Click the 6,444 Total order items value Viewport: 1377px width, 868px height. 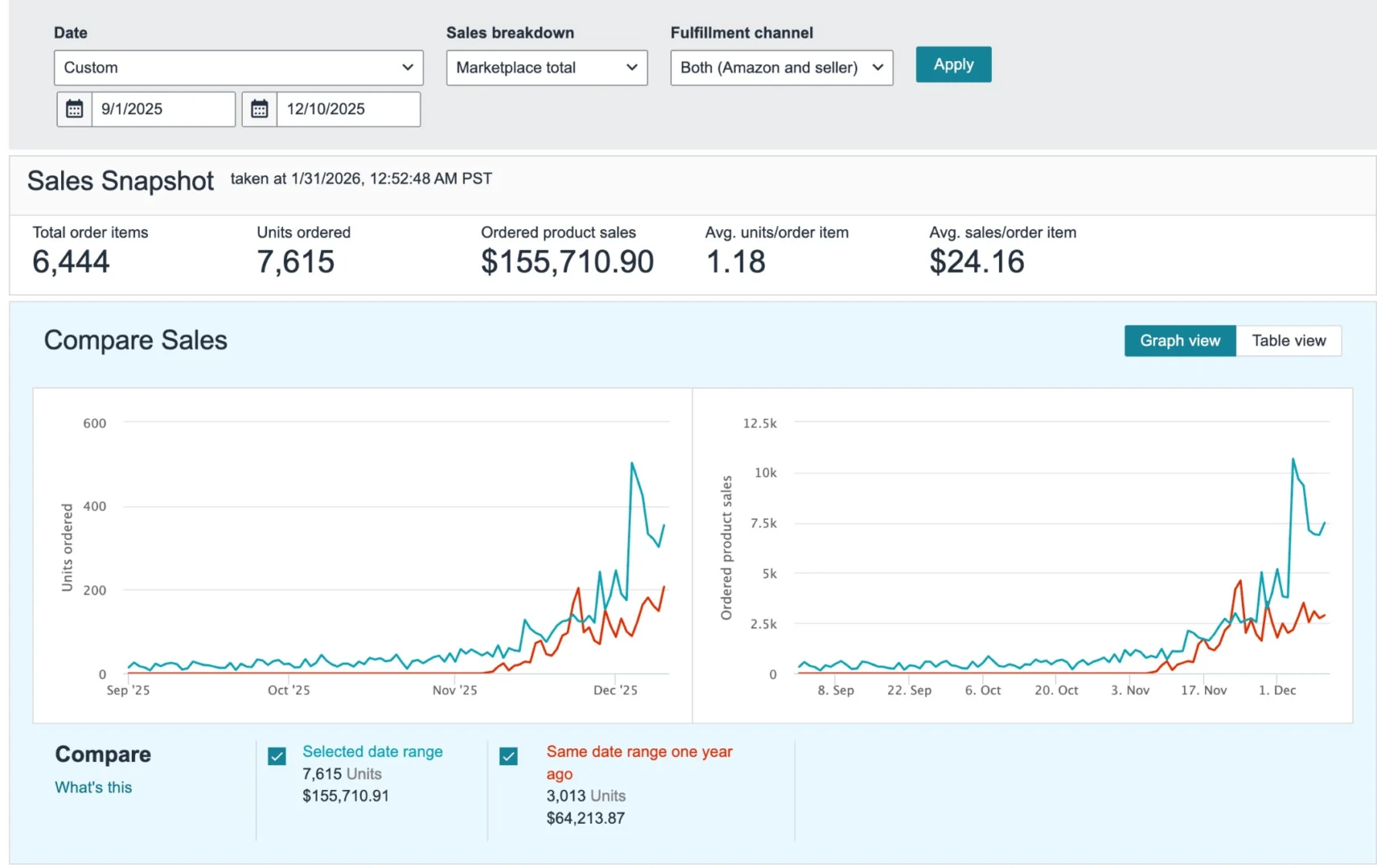[x=71, y=262]
